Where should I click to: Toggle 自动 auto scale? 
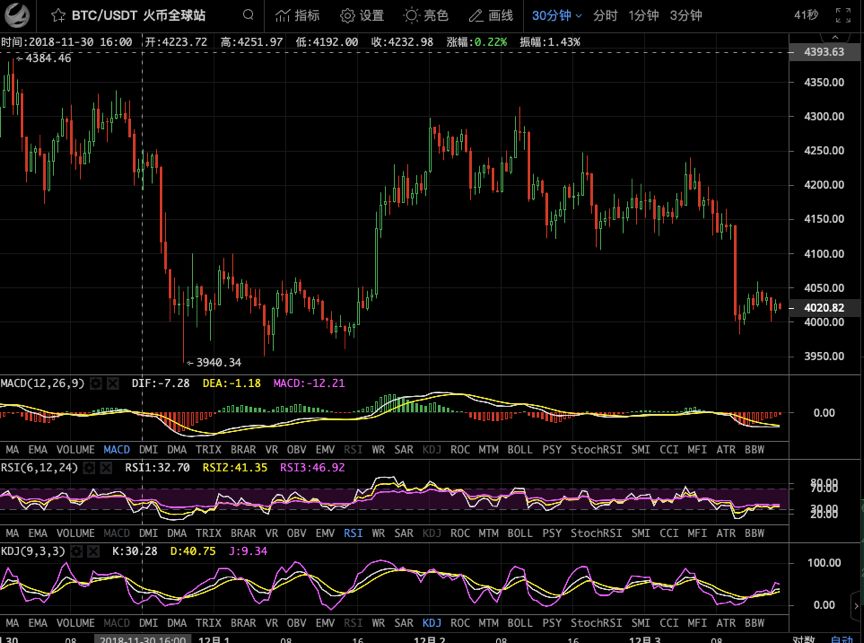click(x=841, y=638)
